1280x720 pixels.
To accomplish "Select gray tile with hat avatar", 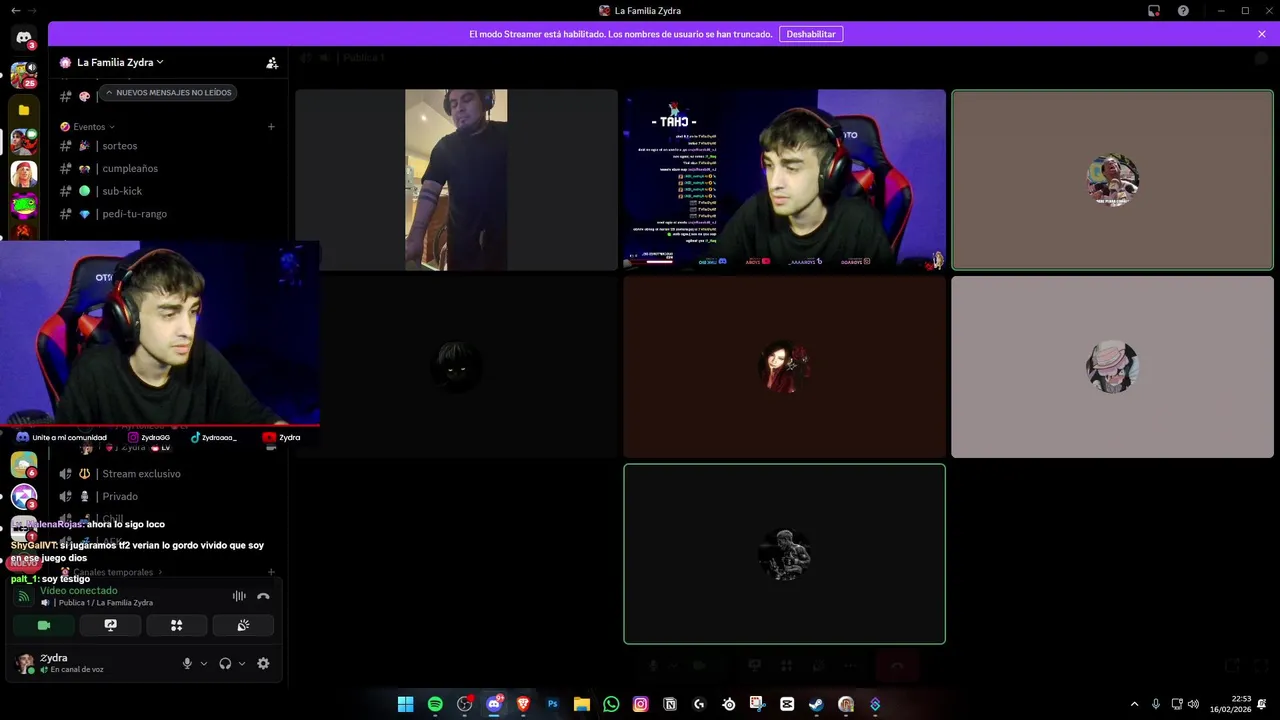I will tap(1112, 367).
